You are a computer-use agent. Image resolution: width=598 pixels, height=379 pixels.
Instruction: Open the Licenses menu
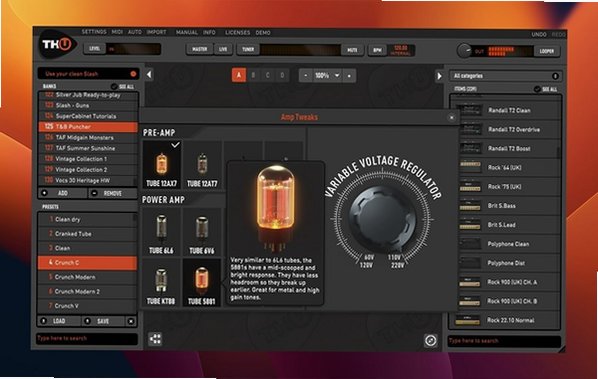[x=237, y=33]
